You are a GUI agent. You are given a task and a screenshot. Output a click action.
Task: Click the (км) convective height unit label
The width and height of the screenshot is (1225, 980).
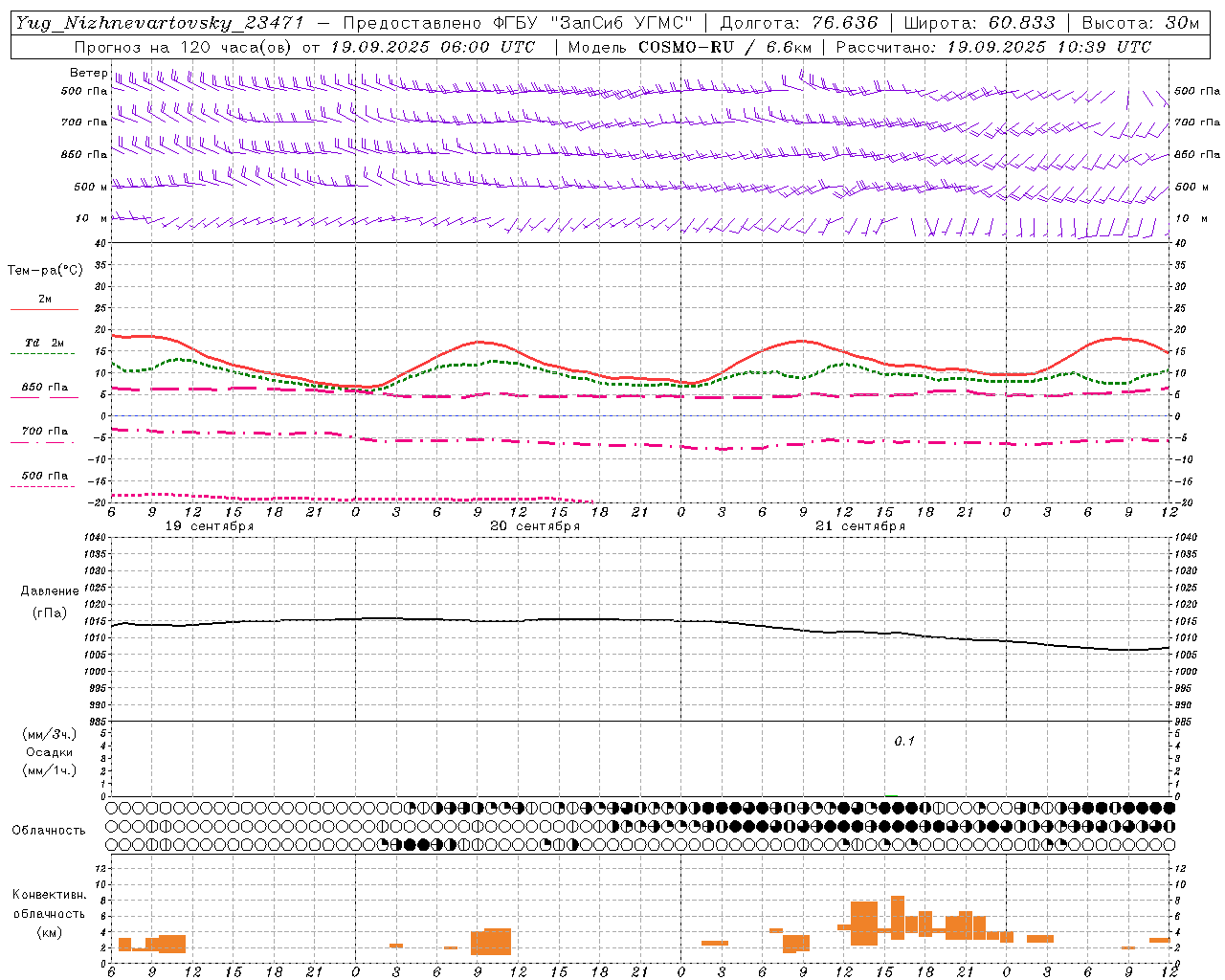click(x=50, y=932)
